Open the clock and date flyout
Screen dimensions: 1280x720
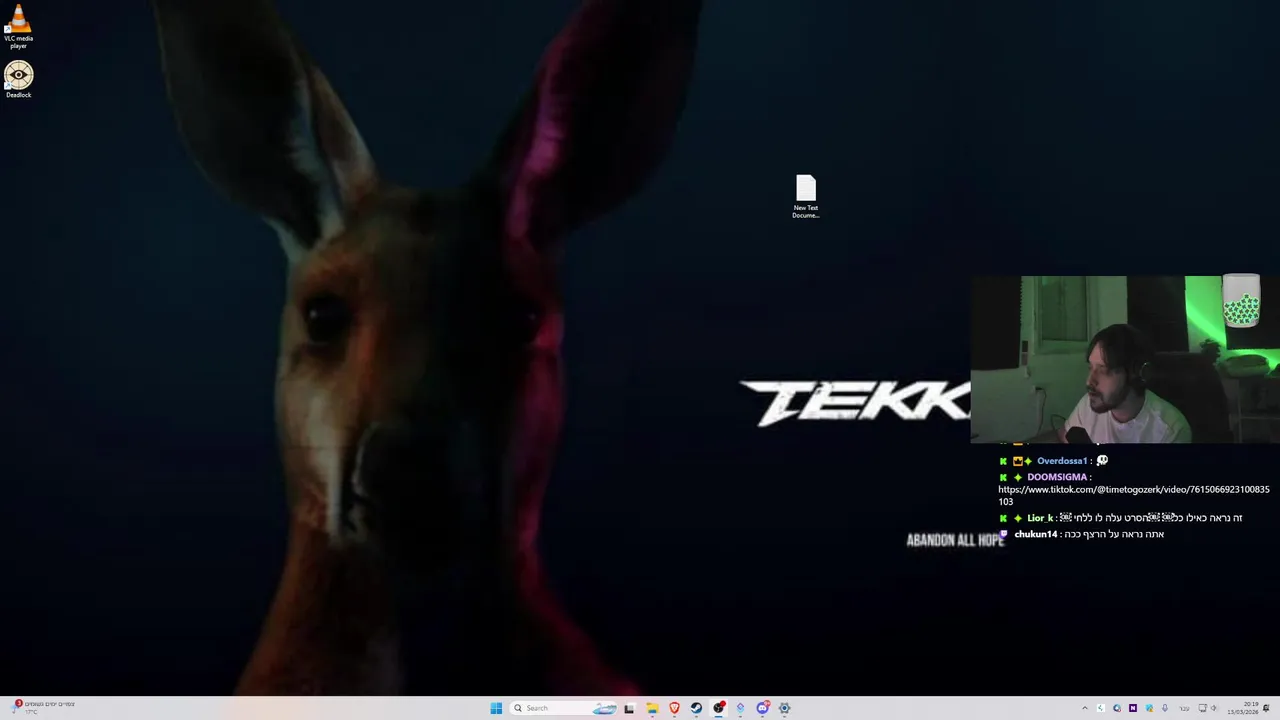click(1243, 708)
